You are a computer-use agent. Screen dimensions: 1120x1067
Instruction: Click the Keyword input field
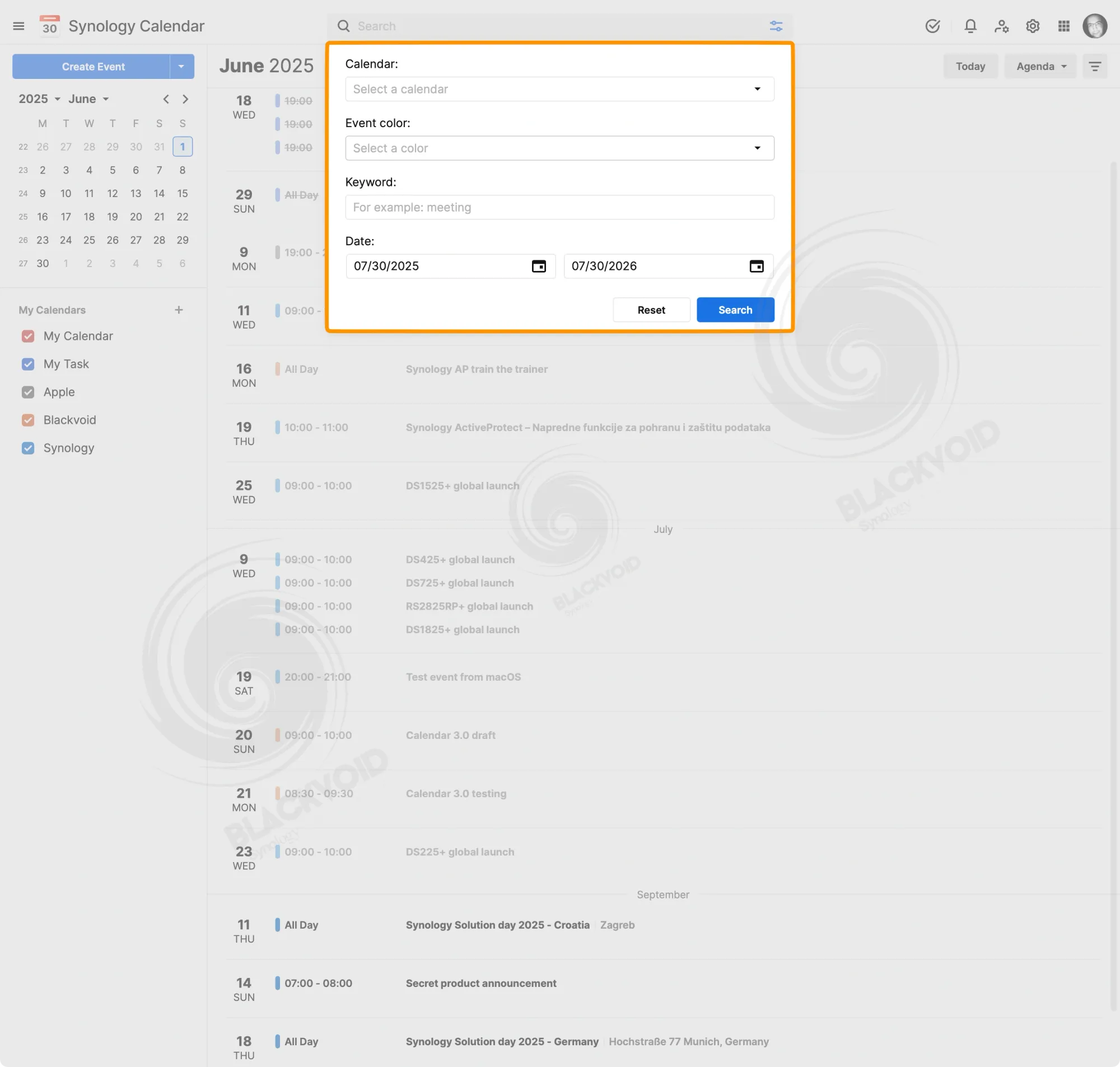(559, 208)
